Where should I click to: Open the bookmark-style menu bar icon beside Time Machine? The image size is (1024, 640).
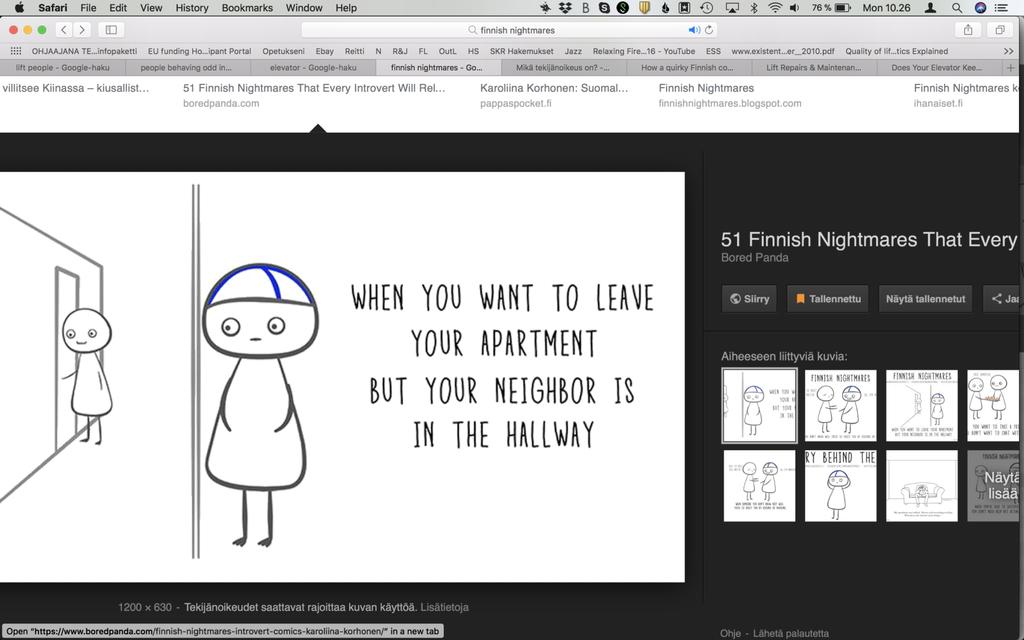(684, 8)
